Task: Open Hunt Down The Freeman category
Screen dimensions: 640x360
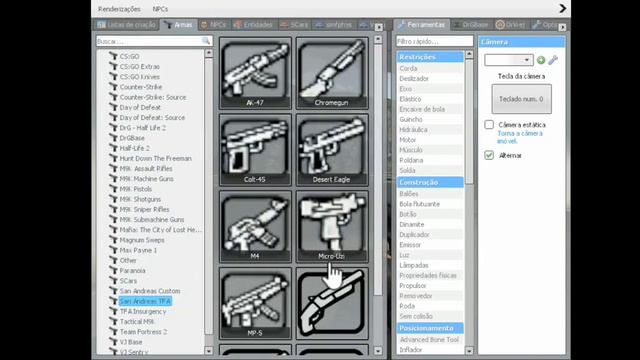Action: click(156, 158)
